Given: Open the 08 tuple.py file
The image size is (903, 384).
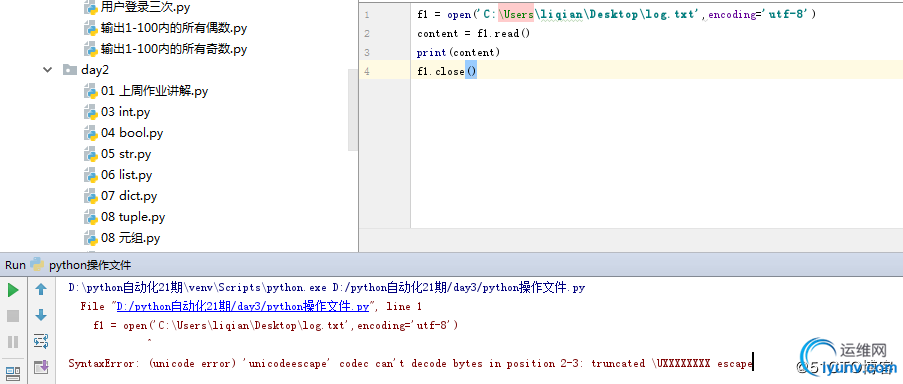Looking at the screenshot, I should [x=133, y=217].
